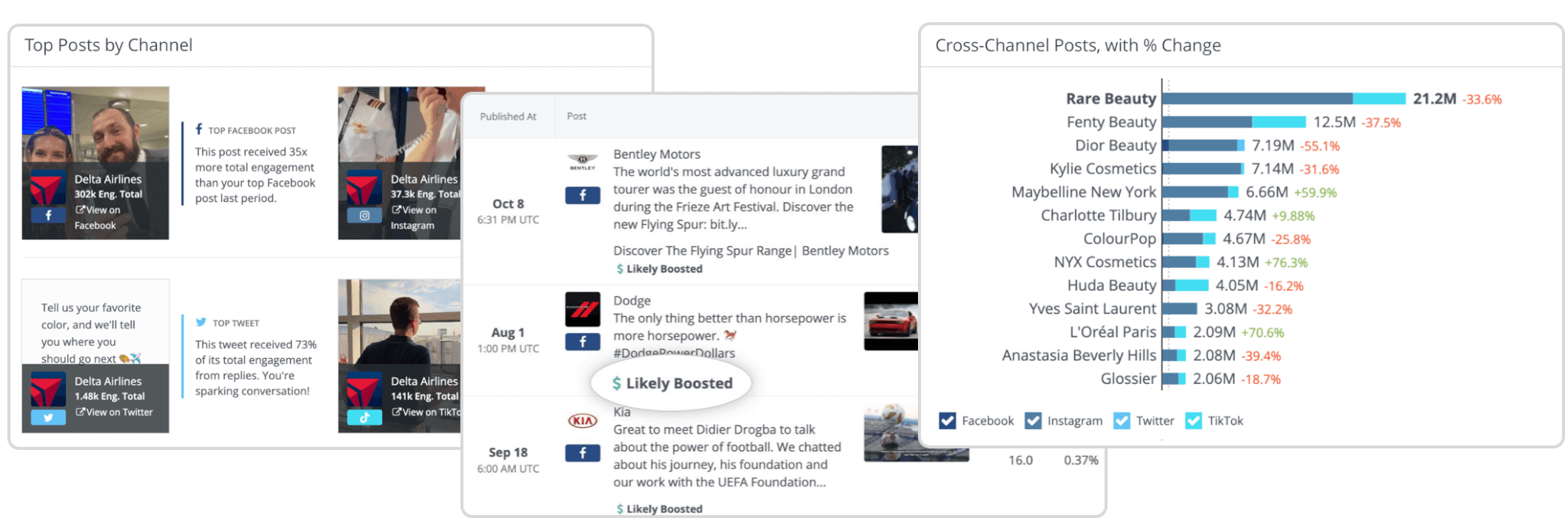1568x518 pixels.
Task: Click the tweet text about favorite color
Action: 91,333
